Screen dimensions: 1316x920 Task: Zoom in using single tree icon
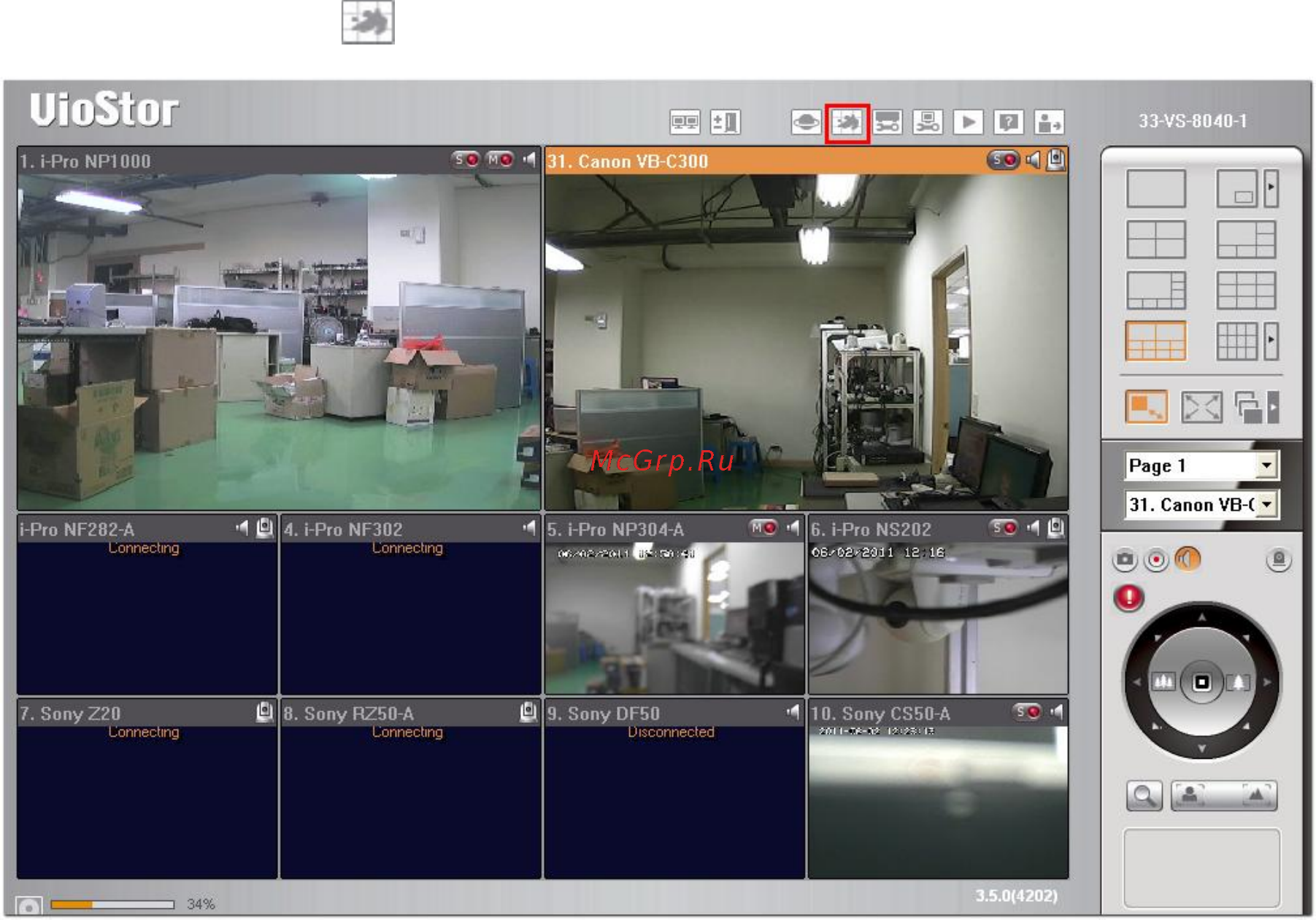(x=1239, y=682)
